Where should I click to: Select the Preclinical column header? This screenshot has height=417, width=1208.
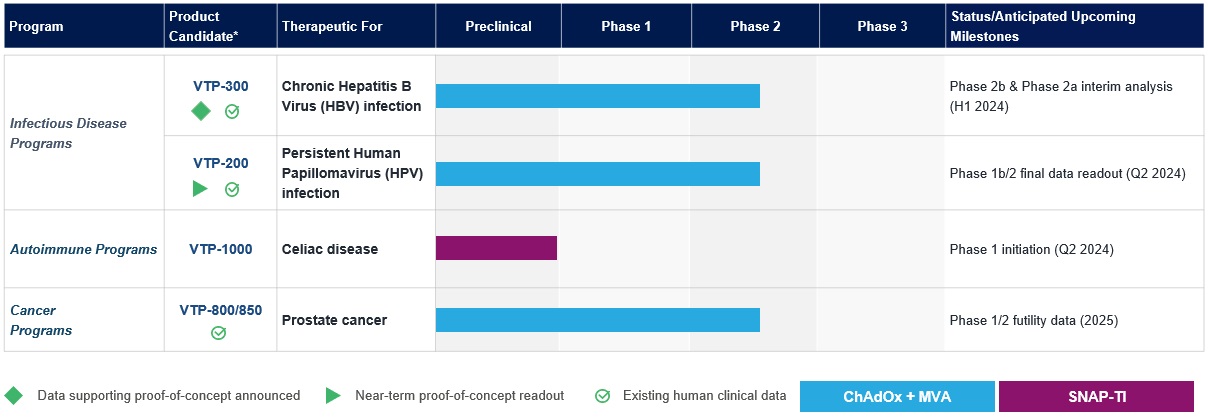[498, 27]
